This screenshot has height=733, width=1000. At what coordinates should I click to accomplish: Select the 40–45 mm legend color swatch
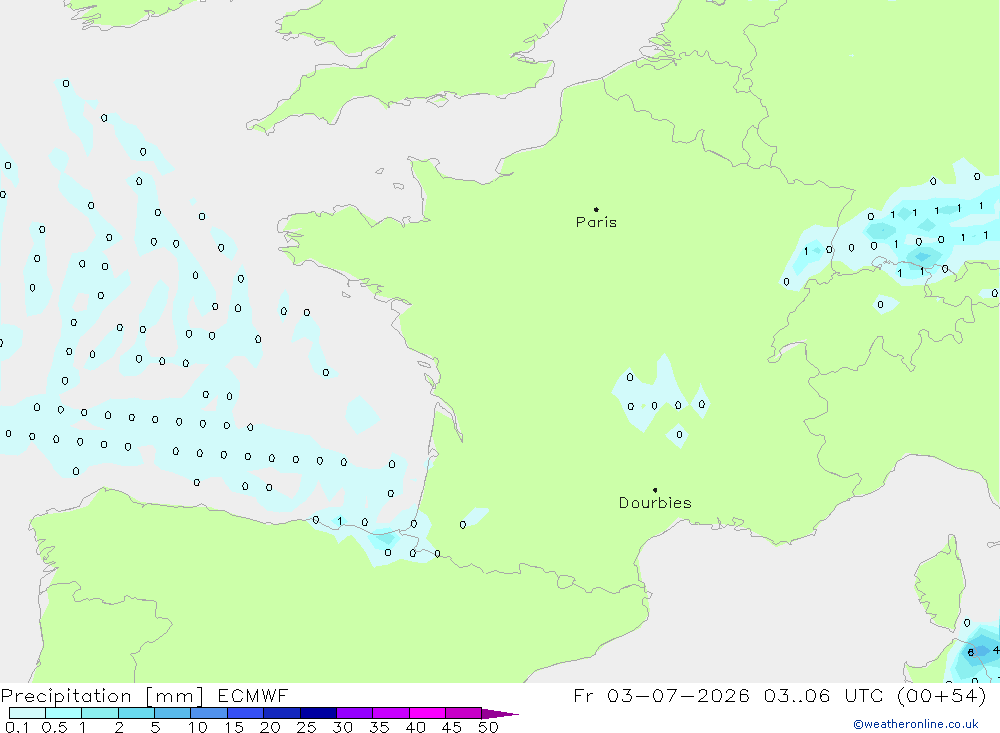427,713
